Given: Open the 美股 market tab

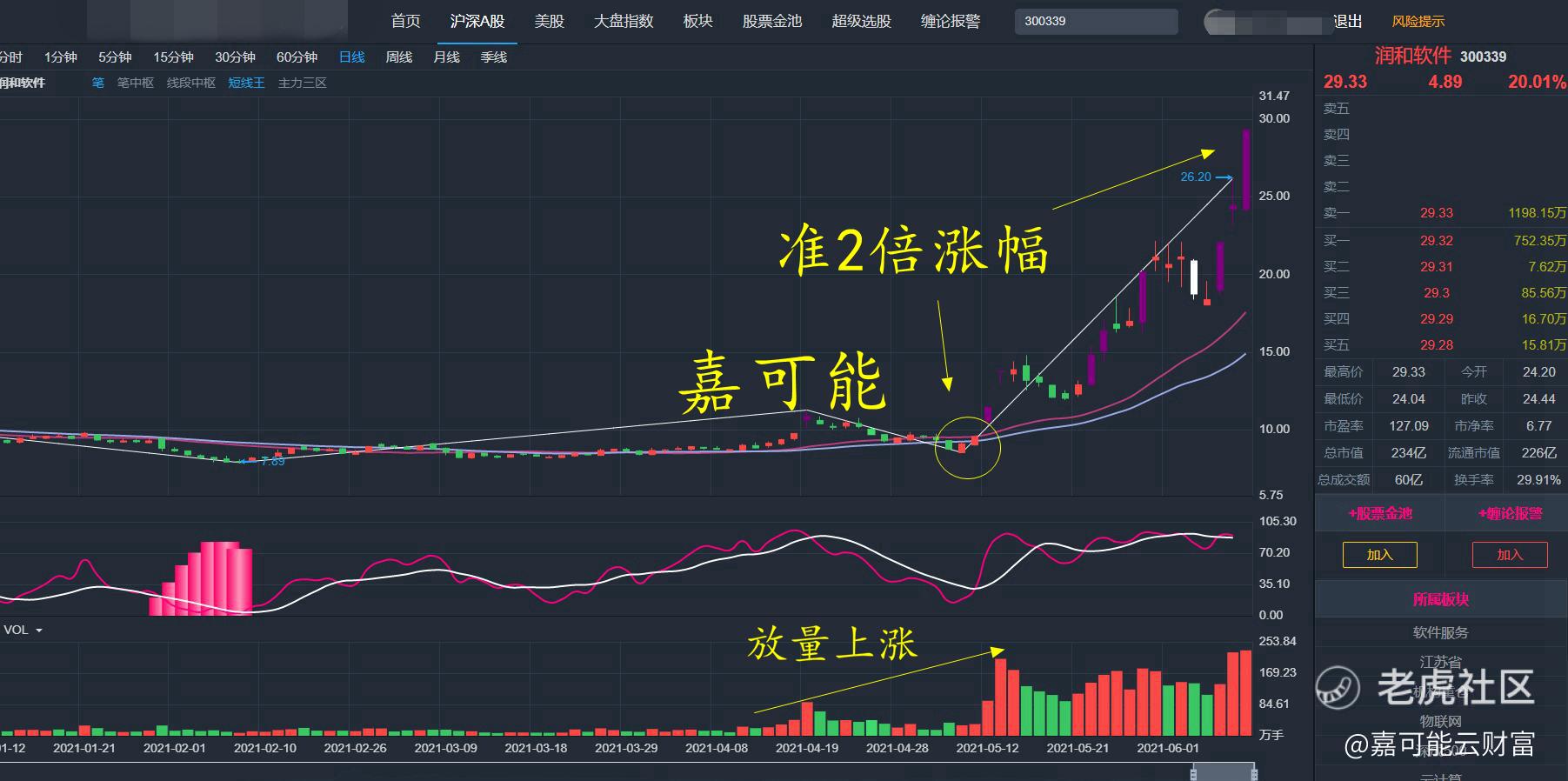Looking at the screenshot, I should (x=549, y=21).
